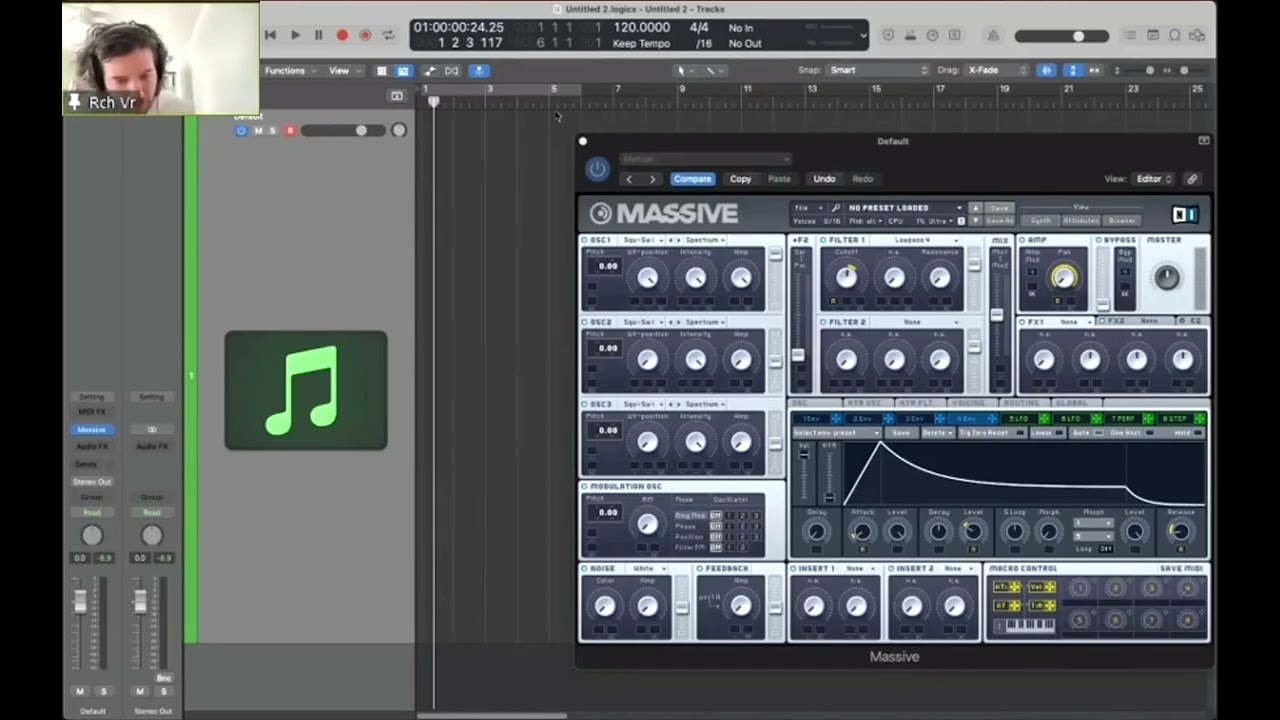Image resolution: width=1280 pixels, height=720 pixels.
Task: Click the Macro Control keyboard icon
Action: (x=1023, y=626)
